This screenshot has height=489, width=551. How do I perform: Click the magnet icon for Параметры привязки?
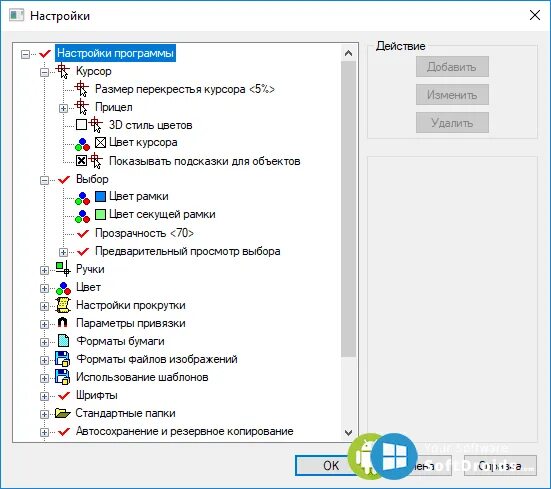[x=63, y=322]
